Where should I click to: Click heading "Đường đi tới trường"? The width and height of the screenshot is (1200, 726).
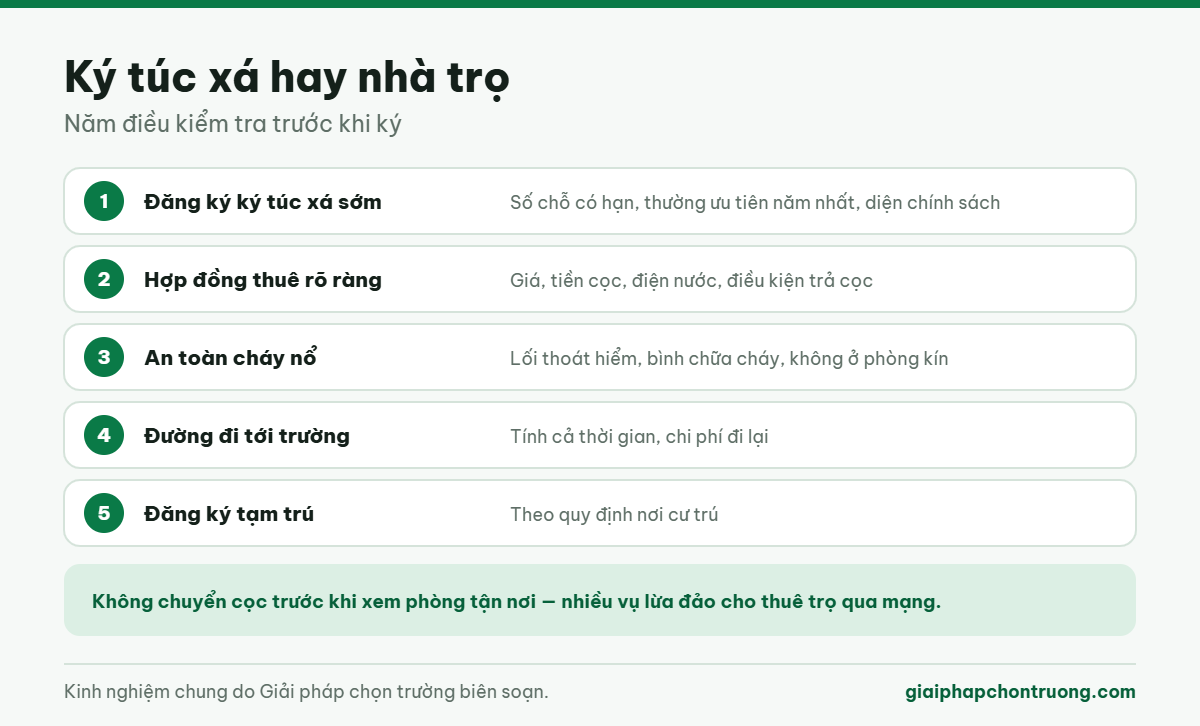(x=247, y=436)
